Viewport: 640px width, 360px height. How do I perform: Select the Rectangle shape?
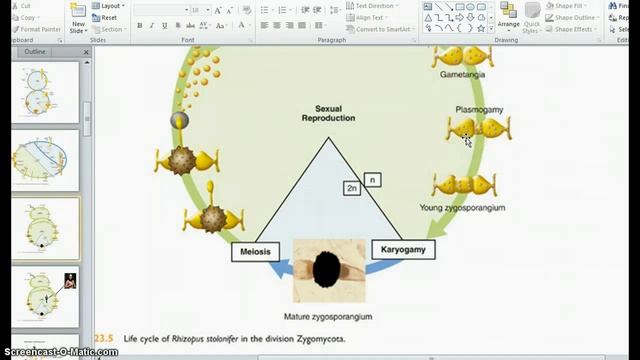(460, 7)
